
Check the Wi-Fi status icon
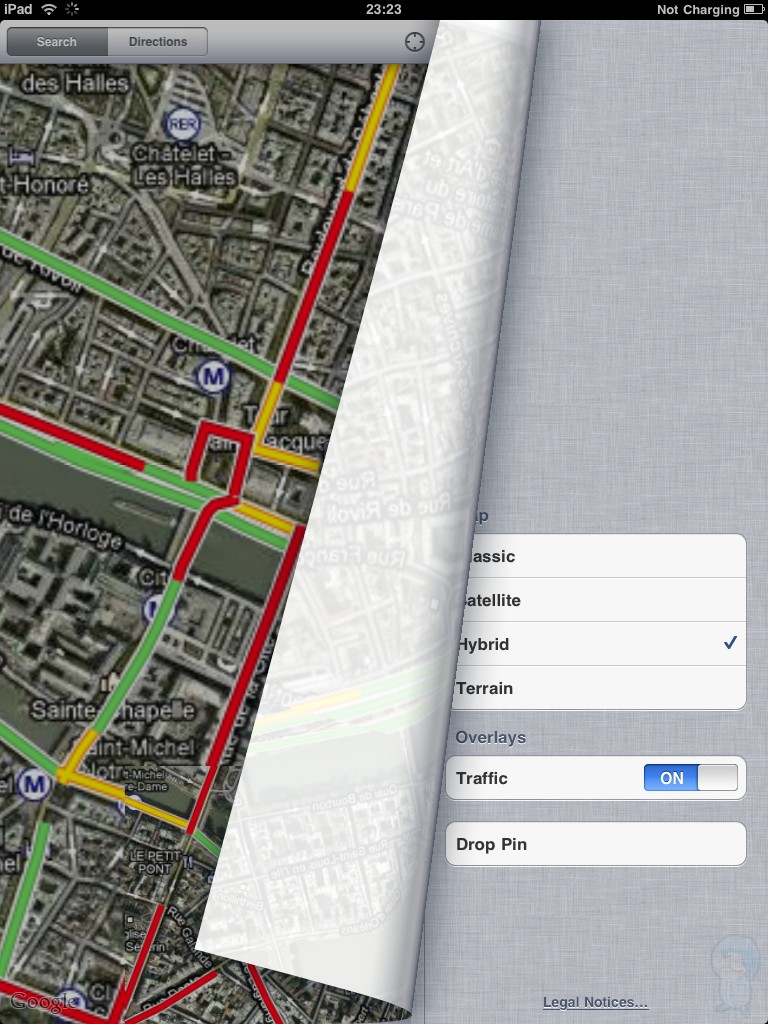tap(49, 9)
